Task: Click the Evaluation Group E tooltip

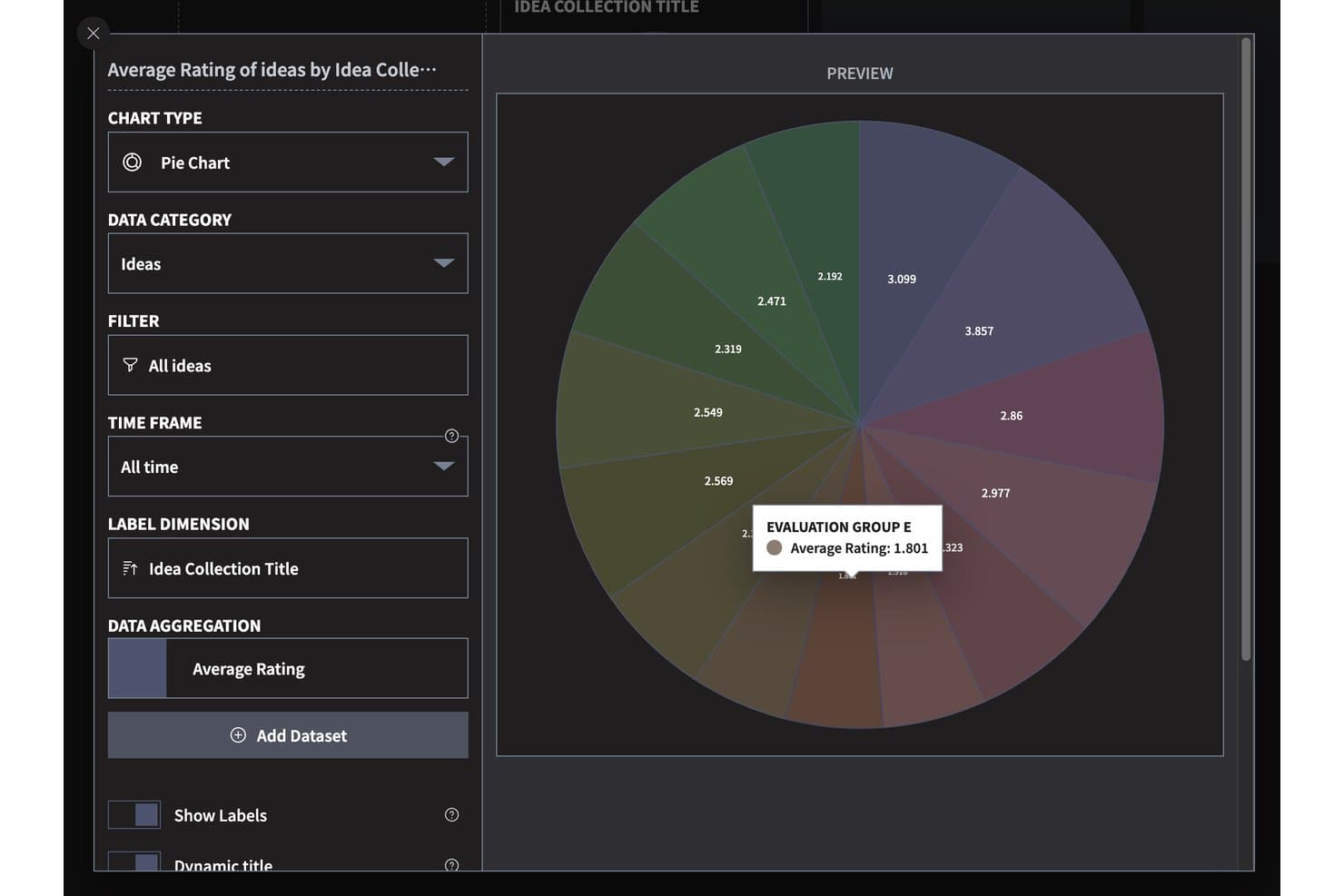Action: tap(847, 537)
